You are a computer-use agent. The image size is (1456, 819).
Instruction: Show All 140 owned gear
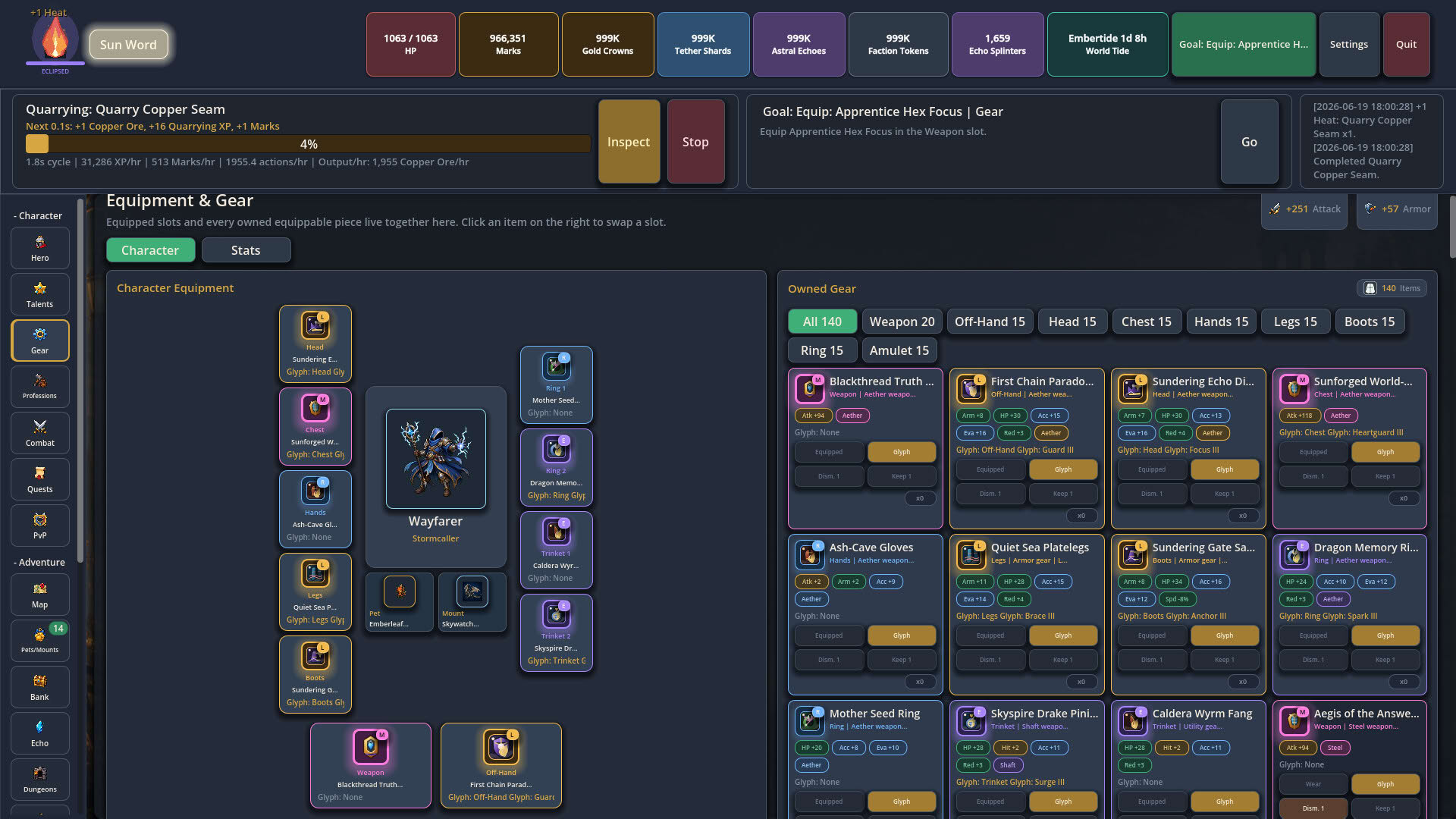pyautogui.click(x=823, y=322)
